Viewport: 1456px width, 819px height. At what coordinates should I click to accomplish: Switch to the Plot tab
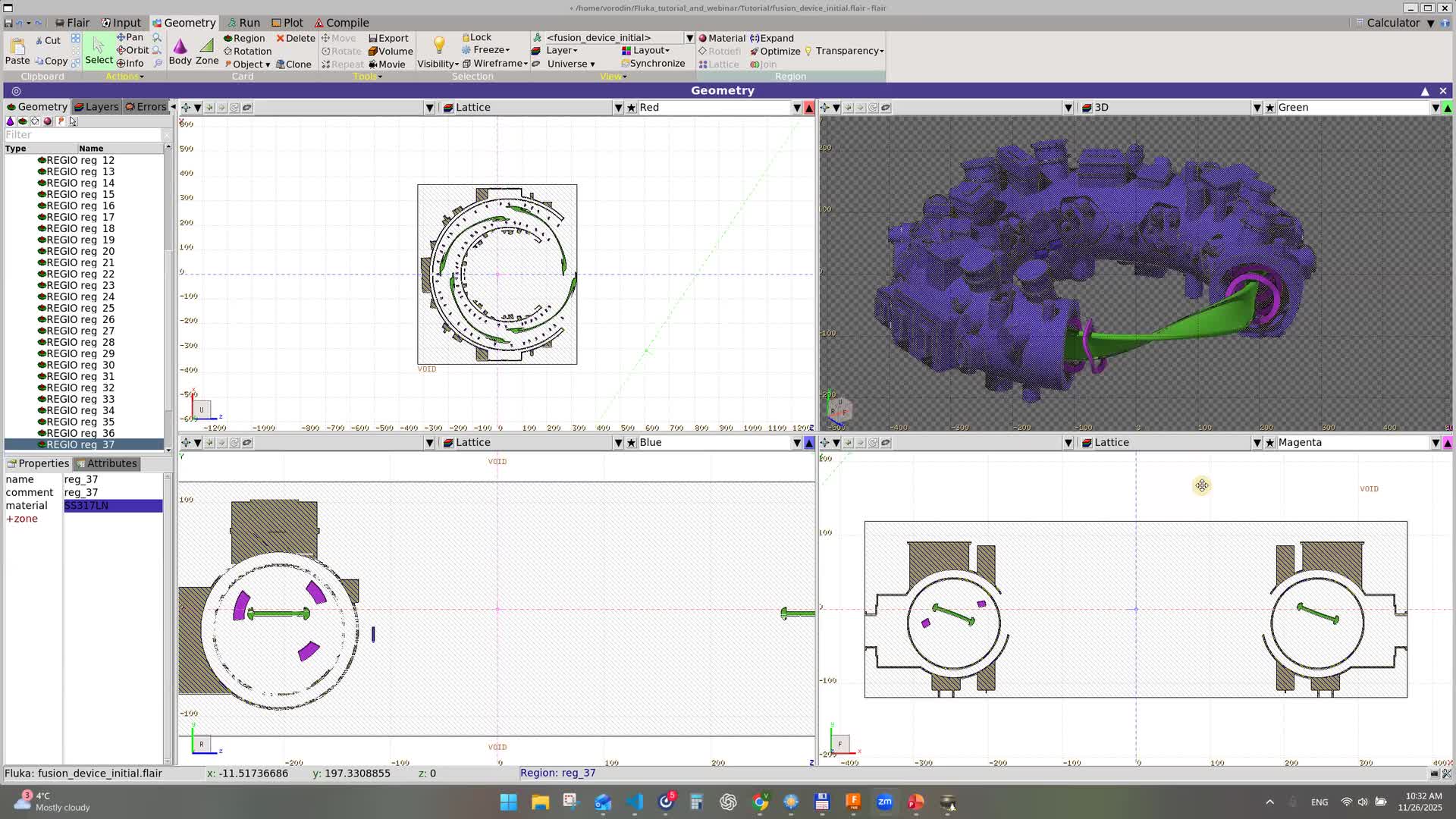[287, 23]
